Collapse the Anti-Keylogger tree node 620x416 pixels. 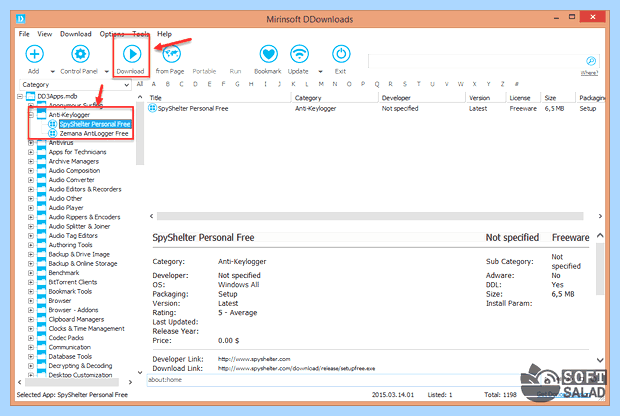[31, 115]
